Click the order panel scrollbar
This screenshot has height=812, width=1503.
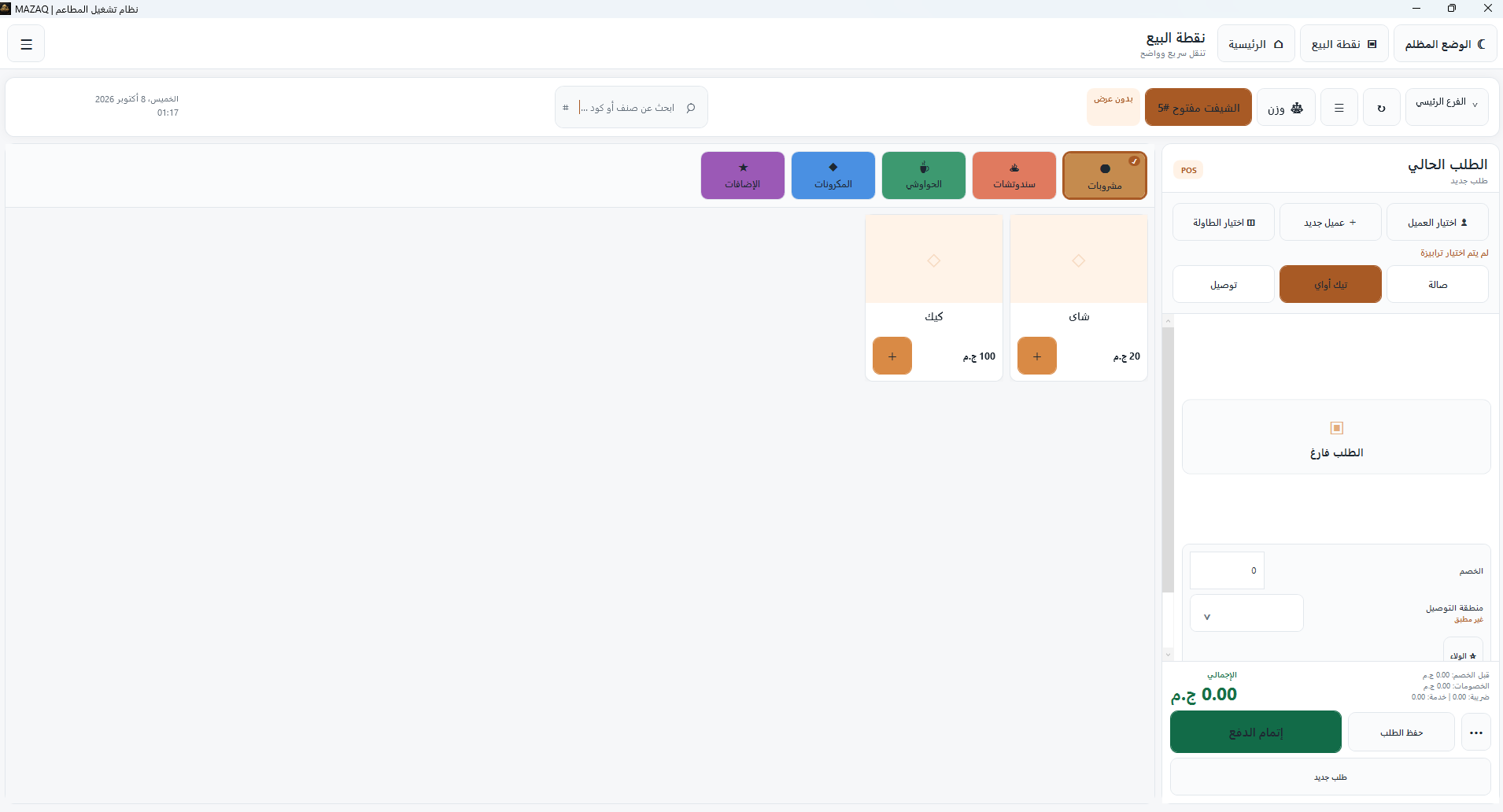pos(1168,460)
